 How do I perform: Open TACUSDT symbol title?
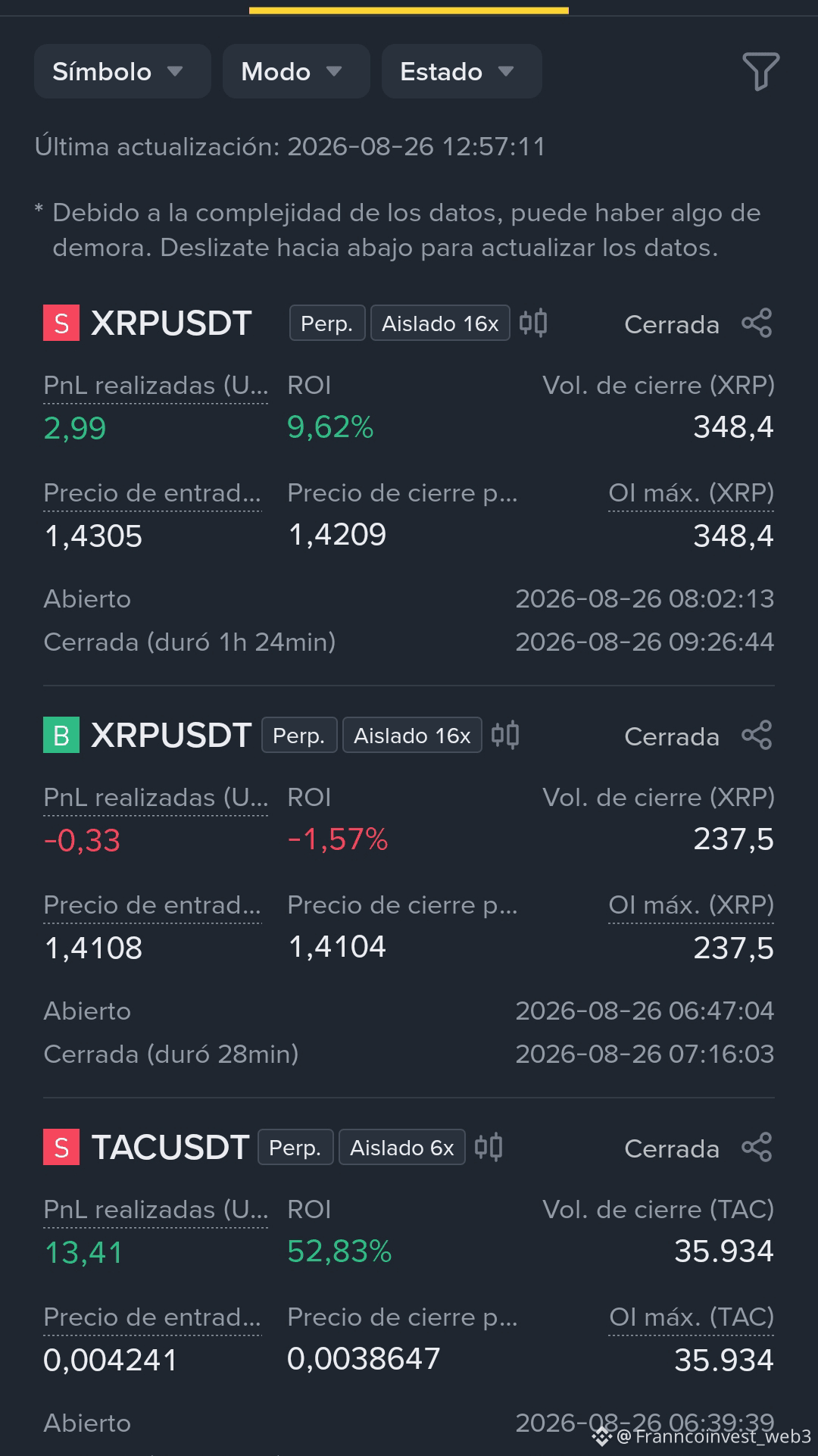point(170,1148)
